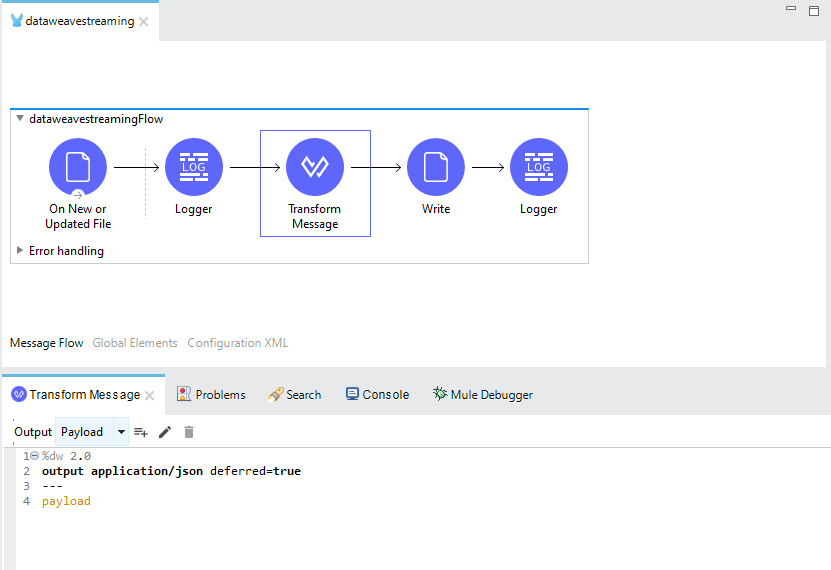Maximize the editor panel
The height and width of the screenshot is (570, 831).
(x=814, y=11)
